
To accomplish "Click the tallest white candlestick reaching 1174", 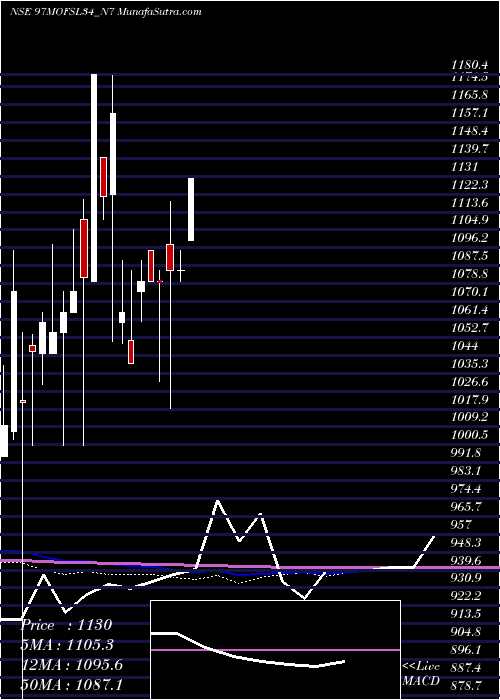I will 94,178.
